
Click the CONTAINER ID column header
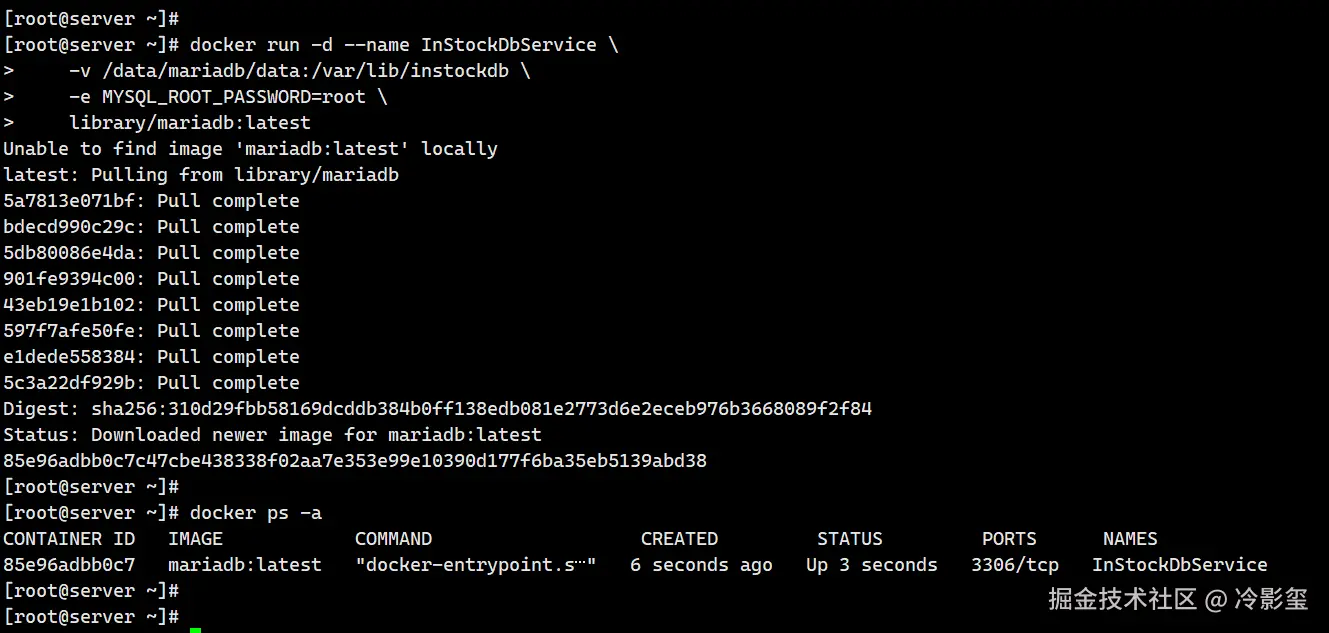[69, 539]
